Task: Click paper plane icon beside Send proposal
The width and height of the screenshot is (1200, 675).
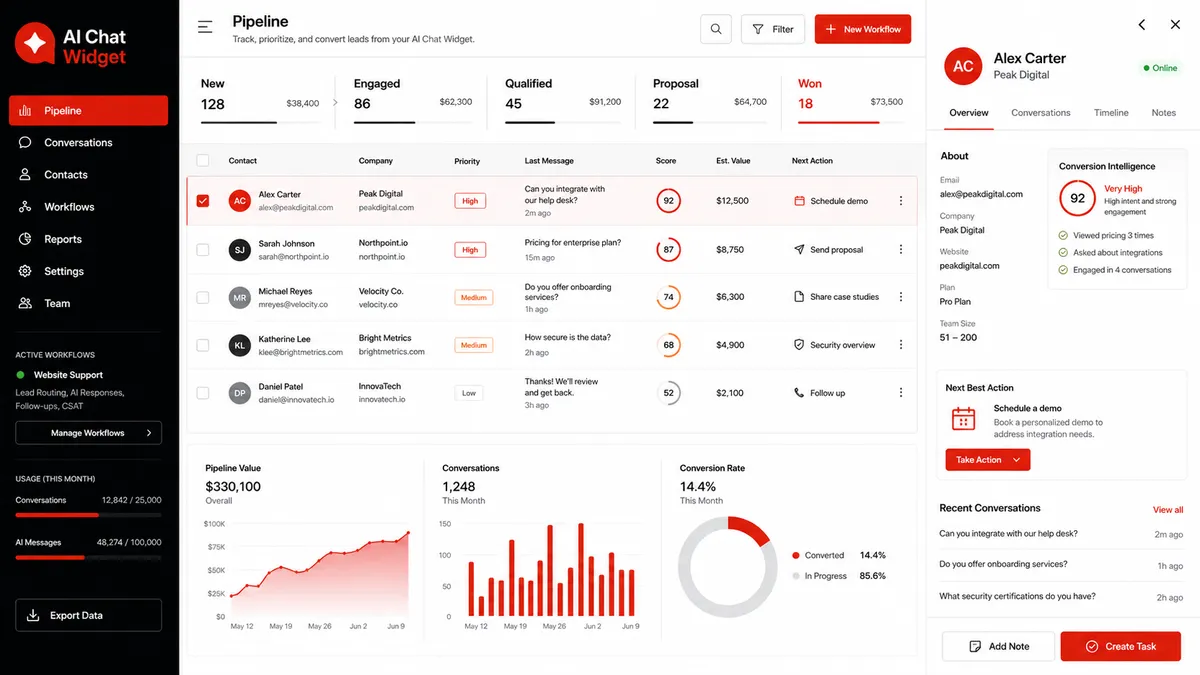Action: click(x=799, y=250)
